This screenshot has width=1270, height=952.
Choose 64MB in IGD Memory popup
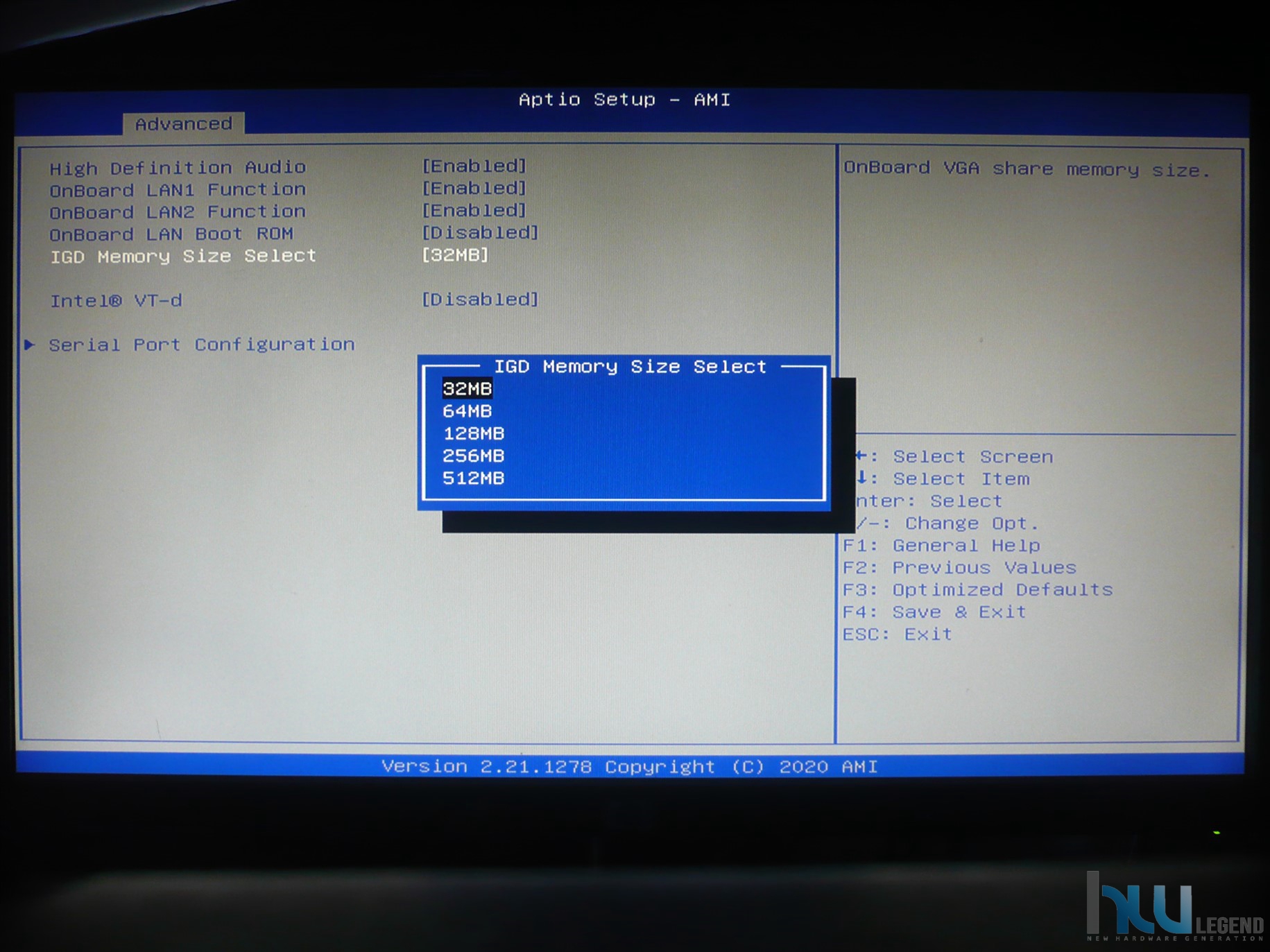pyautogui.click(x=467, y=411)
